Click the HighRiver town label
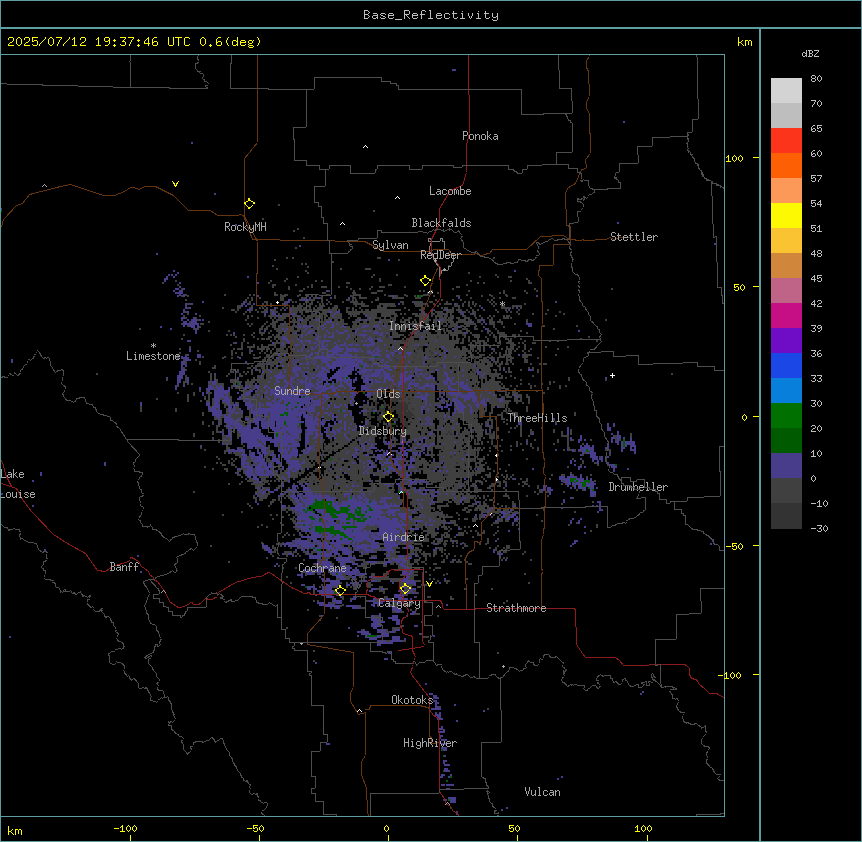Image resolution: width=862 pixels, height=842 pixels. point(430,743)
